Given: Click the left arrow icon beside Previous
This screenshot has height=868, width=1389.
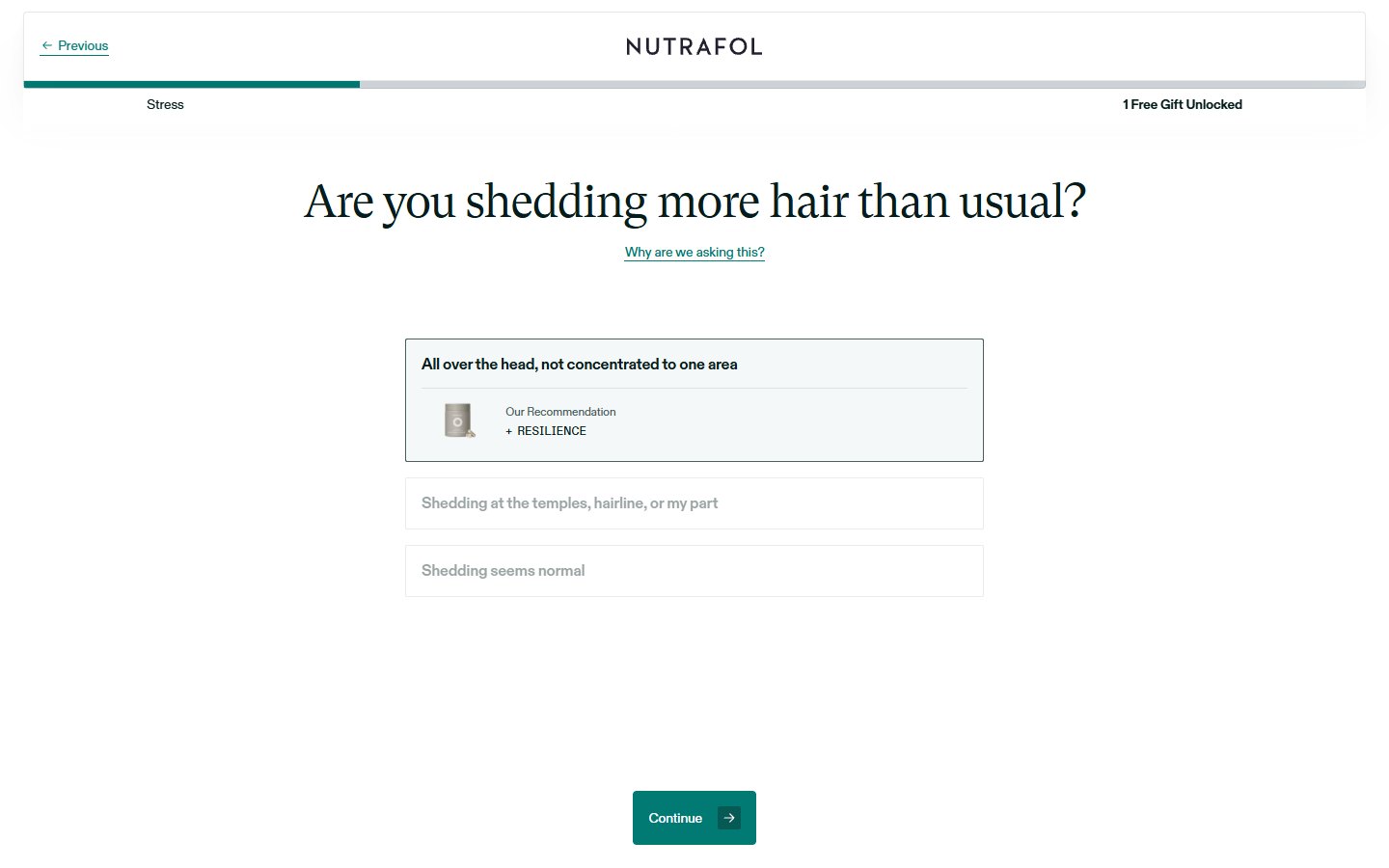Looking at the screenshot, I should coord(46,45).
